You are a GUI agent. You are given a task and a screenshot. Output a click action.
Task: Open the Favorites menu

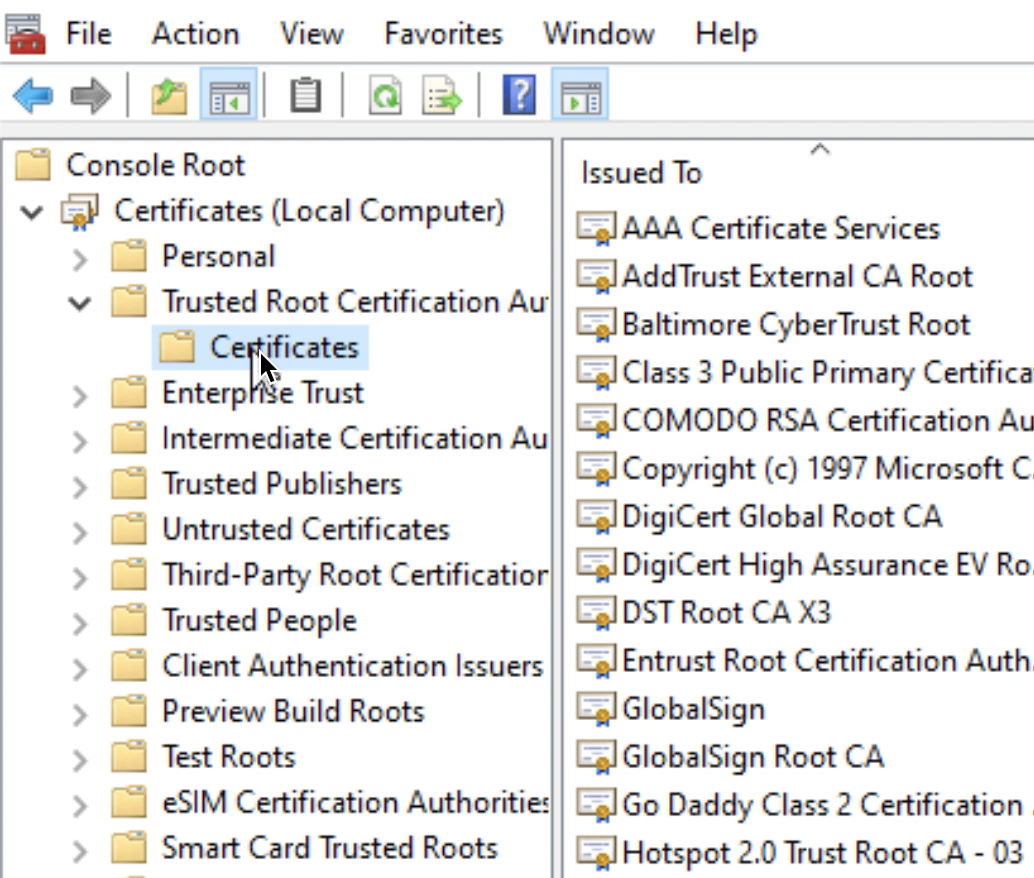coord(443,34)
